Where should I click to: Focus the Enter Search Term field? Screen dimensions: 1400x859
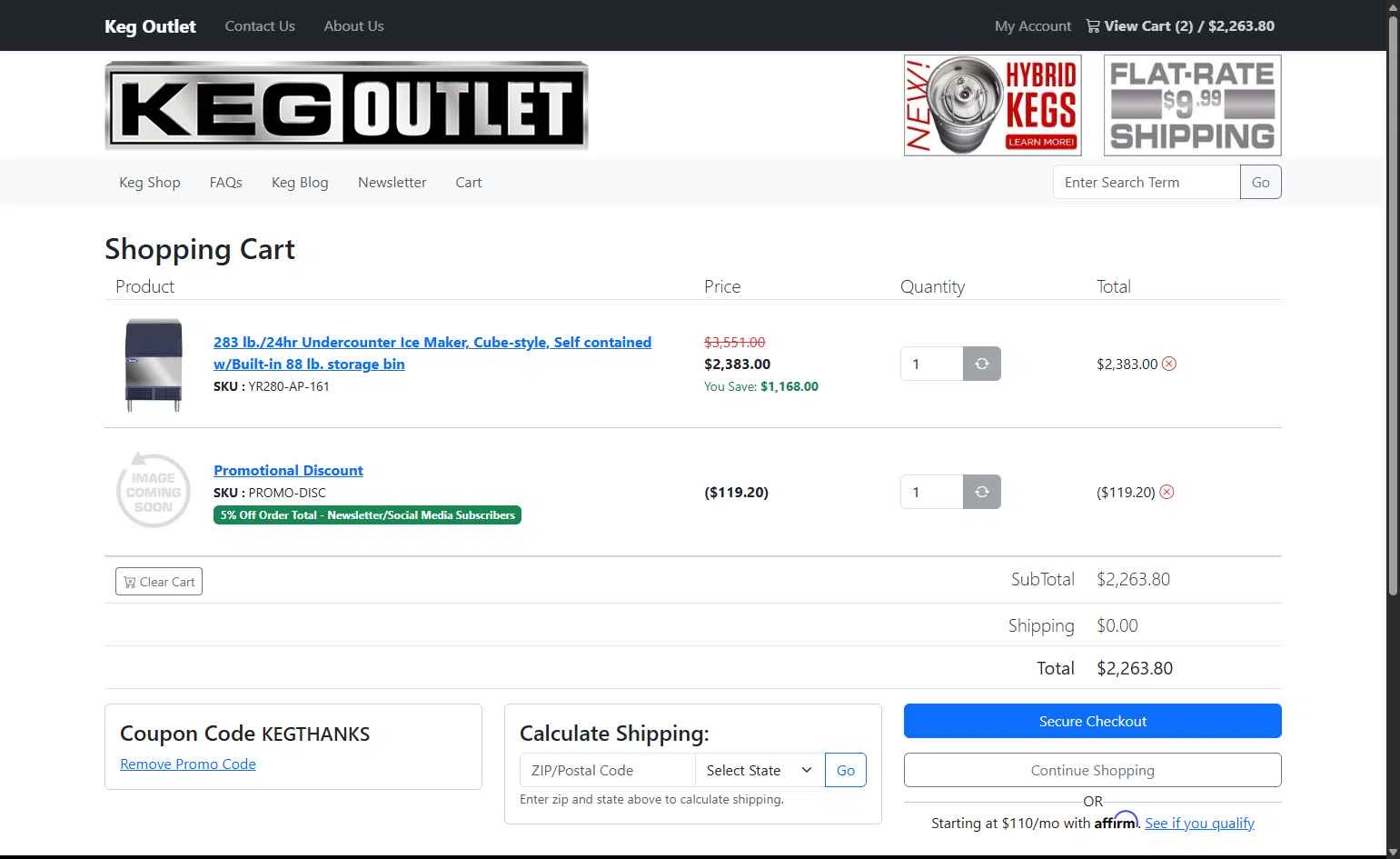1147,182
